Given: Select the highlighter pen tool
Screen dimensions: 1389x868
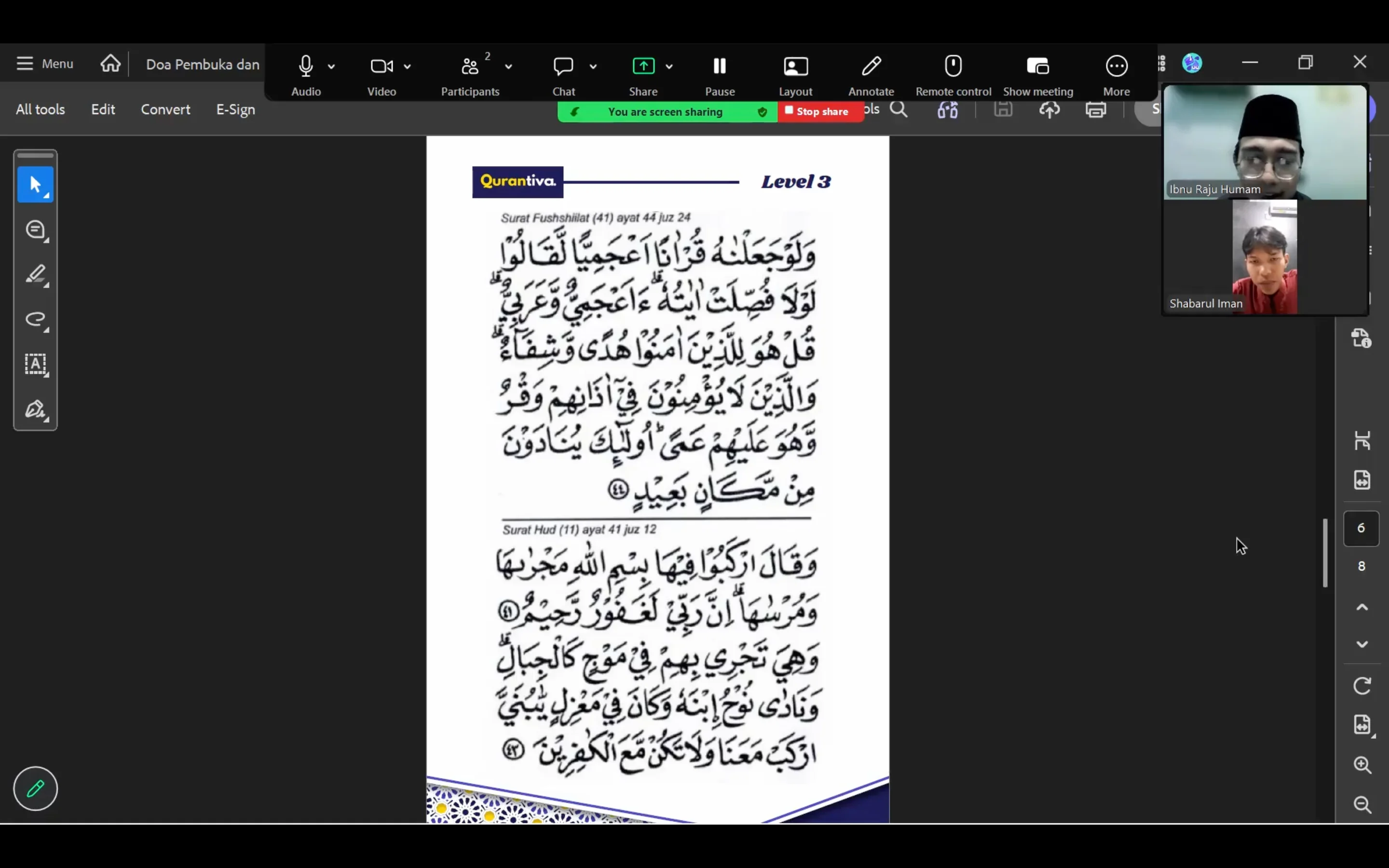Looking at the screenshot, I should [x=36, y=274].
